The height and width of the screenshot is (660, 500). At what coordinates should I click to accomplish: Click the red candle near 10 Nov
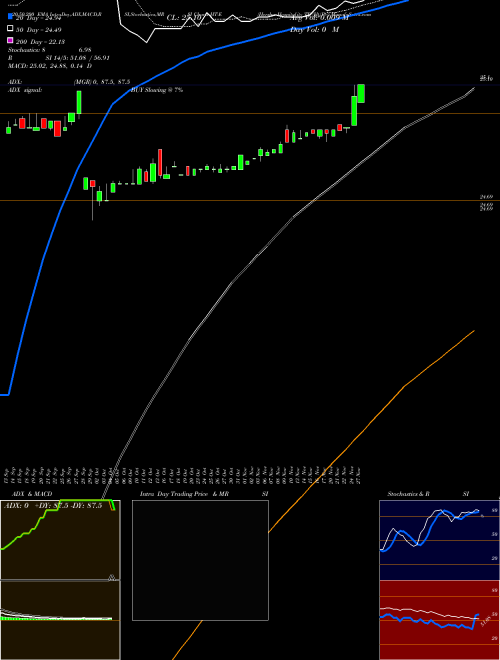287,136
